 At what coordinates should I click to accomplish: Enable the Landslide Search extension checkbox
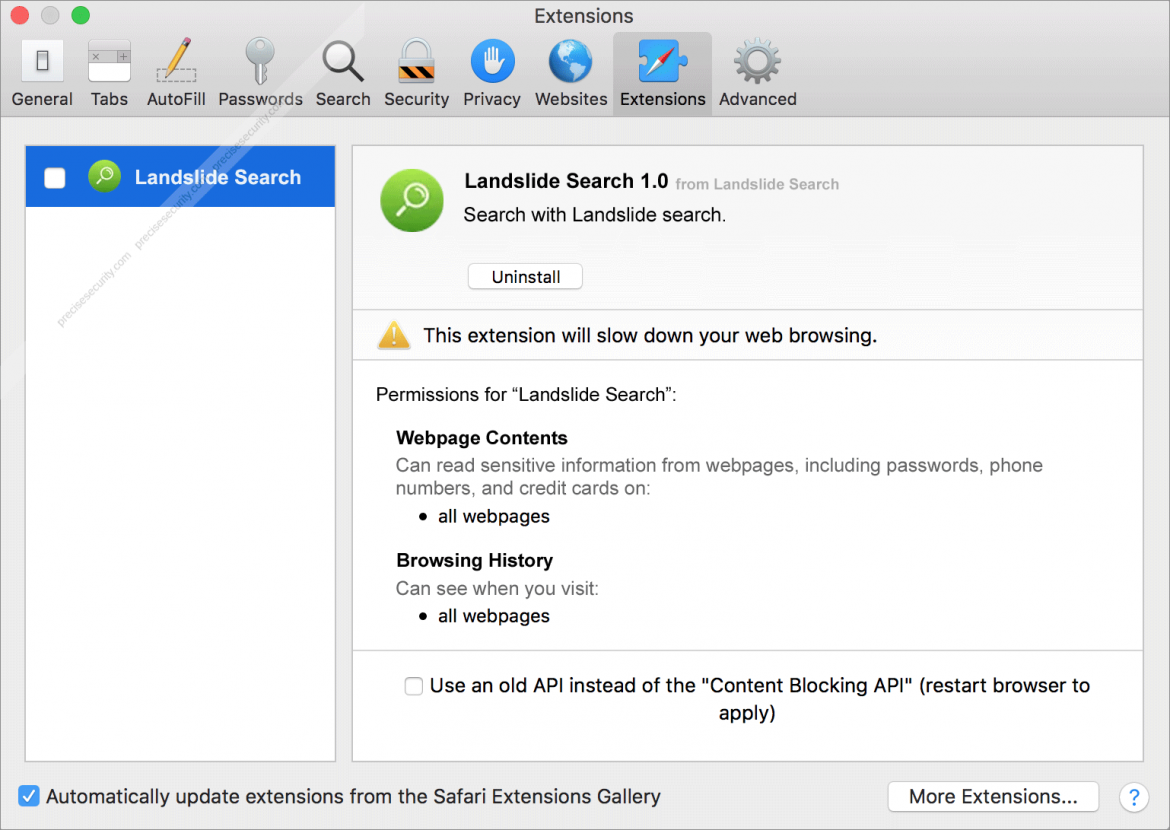(55, 178)
